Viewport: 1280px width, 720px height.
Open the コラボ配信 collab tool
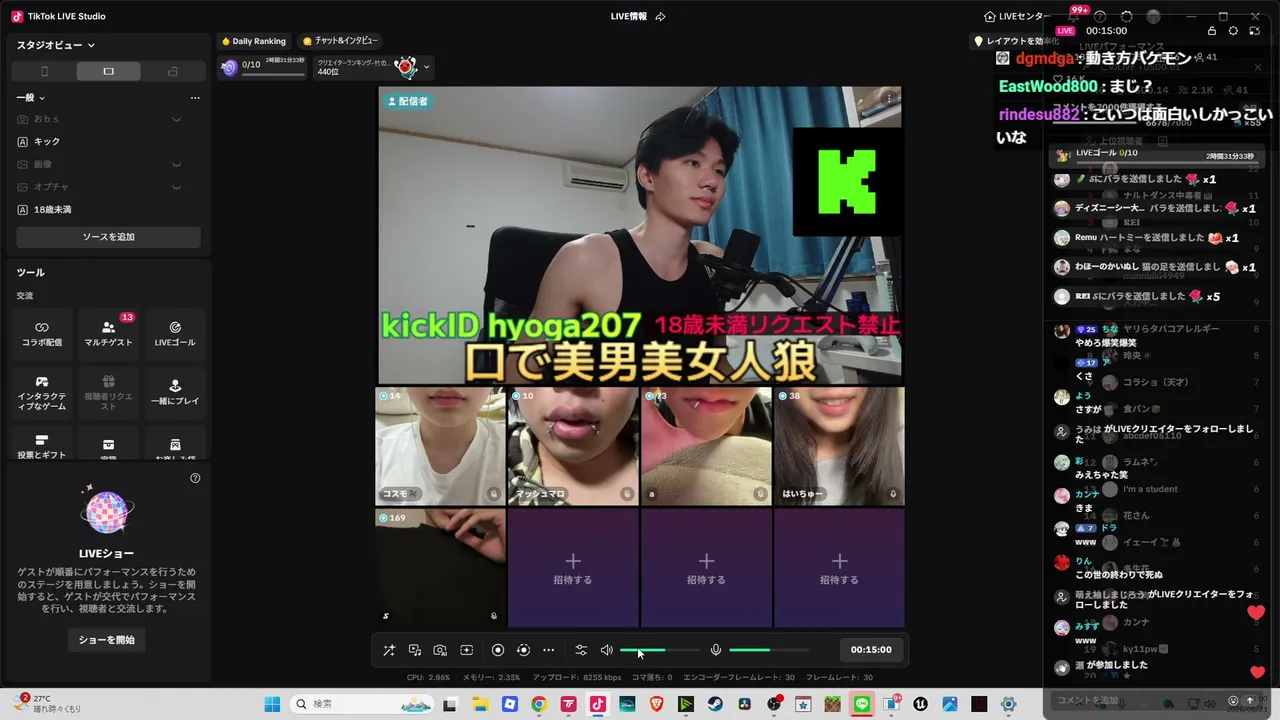click(x=42, y=334)
